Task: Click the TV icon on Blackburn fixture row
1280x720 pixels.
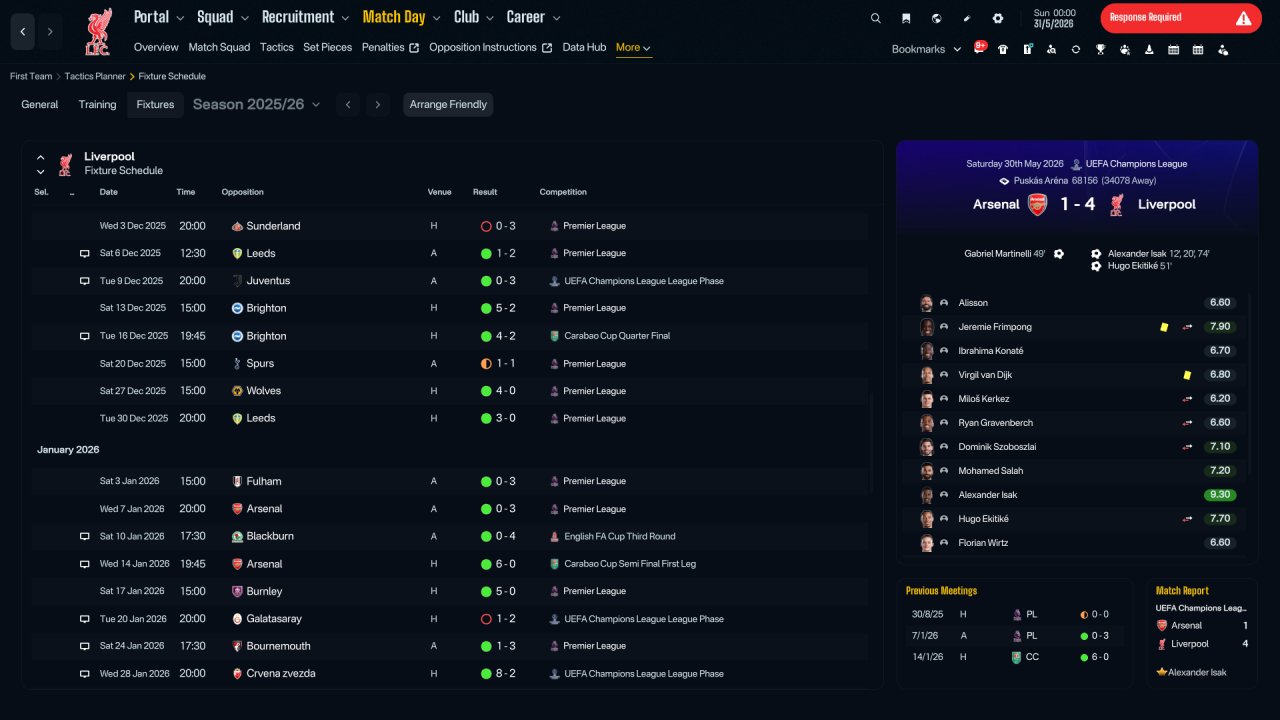Action: click(85, 536)
